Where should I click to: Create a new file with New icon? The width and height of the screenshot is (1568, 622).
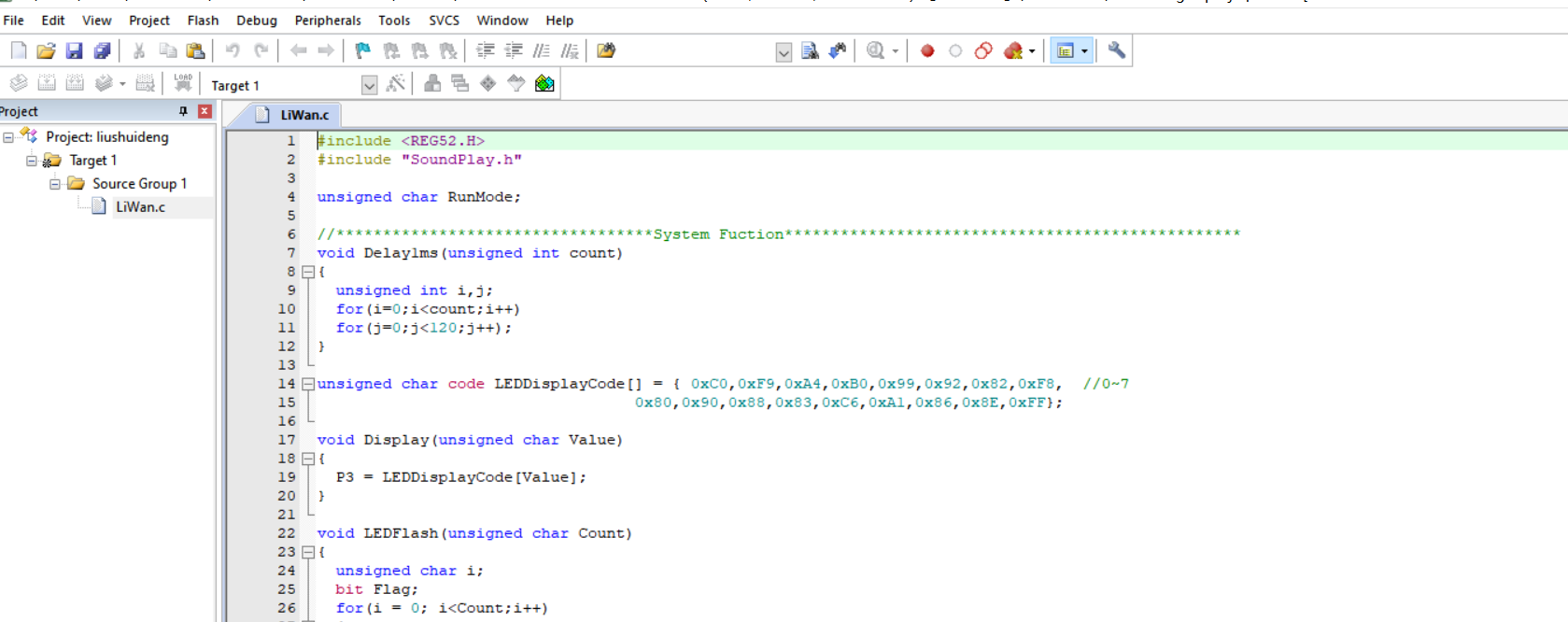pyautogui.click(x=19, y=50)
